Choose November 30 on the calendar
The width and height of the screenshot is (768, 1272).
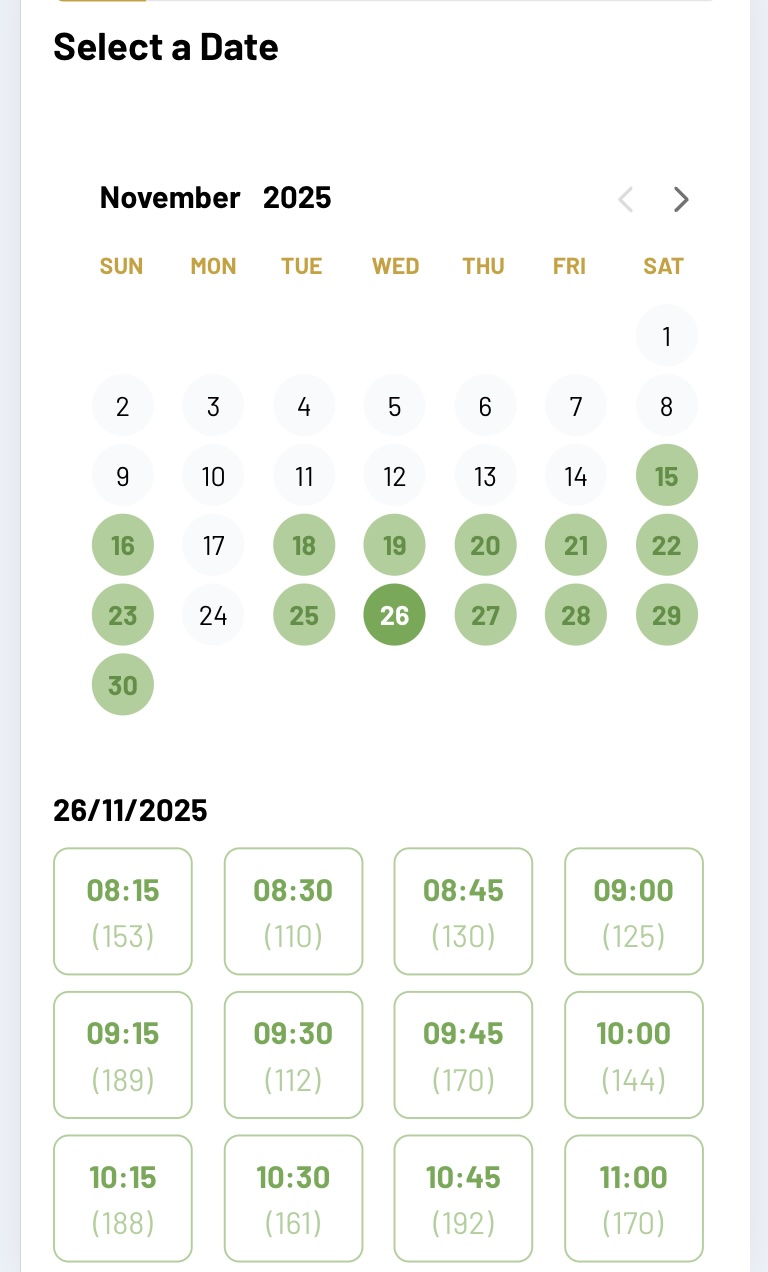pos(123,686)
